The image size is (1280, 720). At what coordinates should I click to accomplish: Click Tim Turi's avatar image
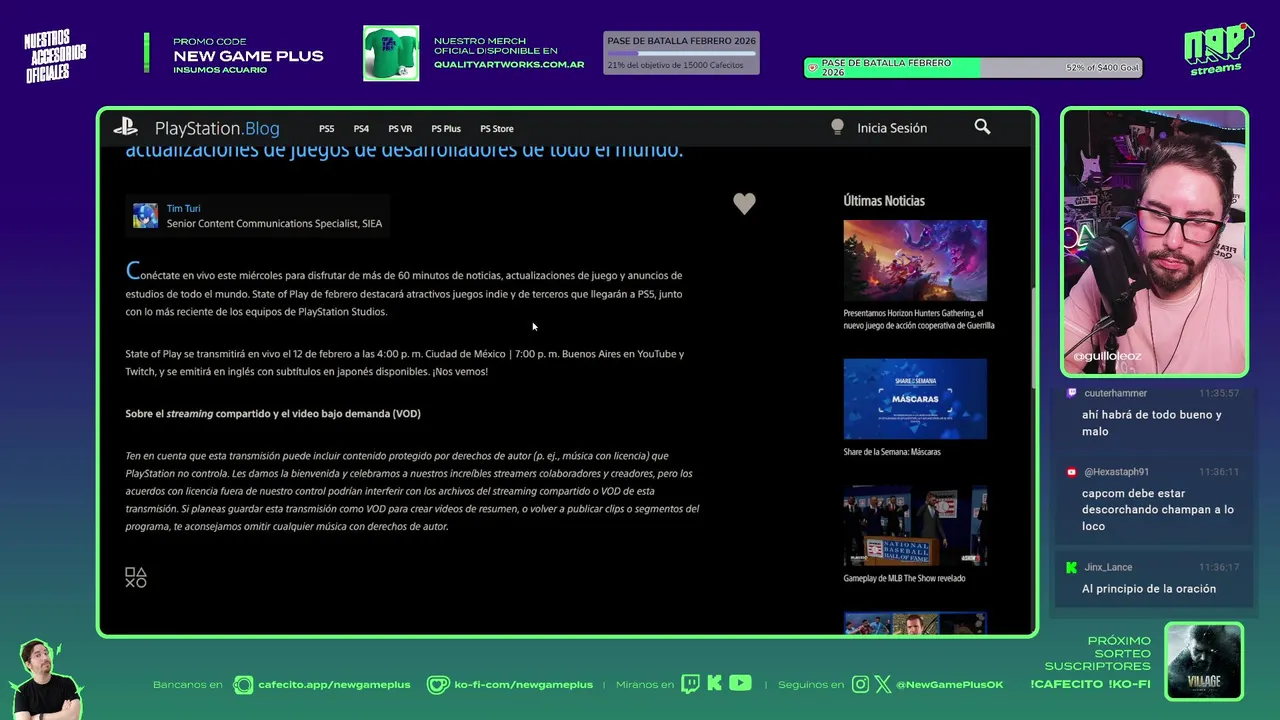[145, 216]
